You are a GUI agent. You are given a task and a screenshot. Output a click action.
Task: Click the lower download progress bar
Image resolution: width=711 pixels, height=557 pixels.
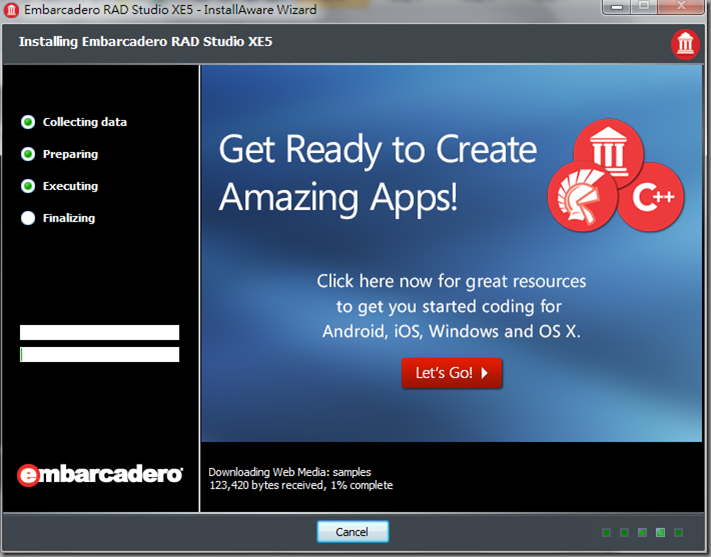100,354
